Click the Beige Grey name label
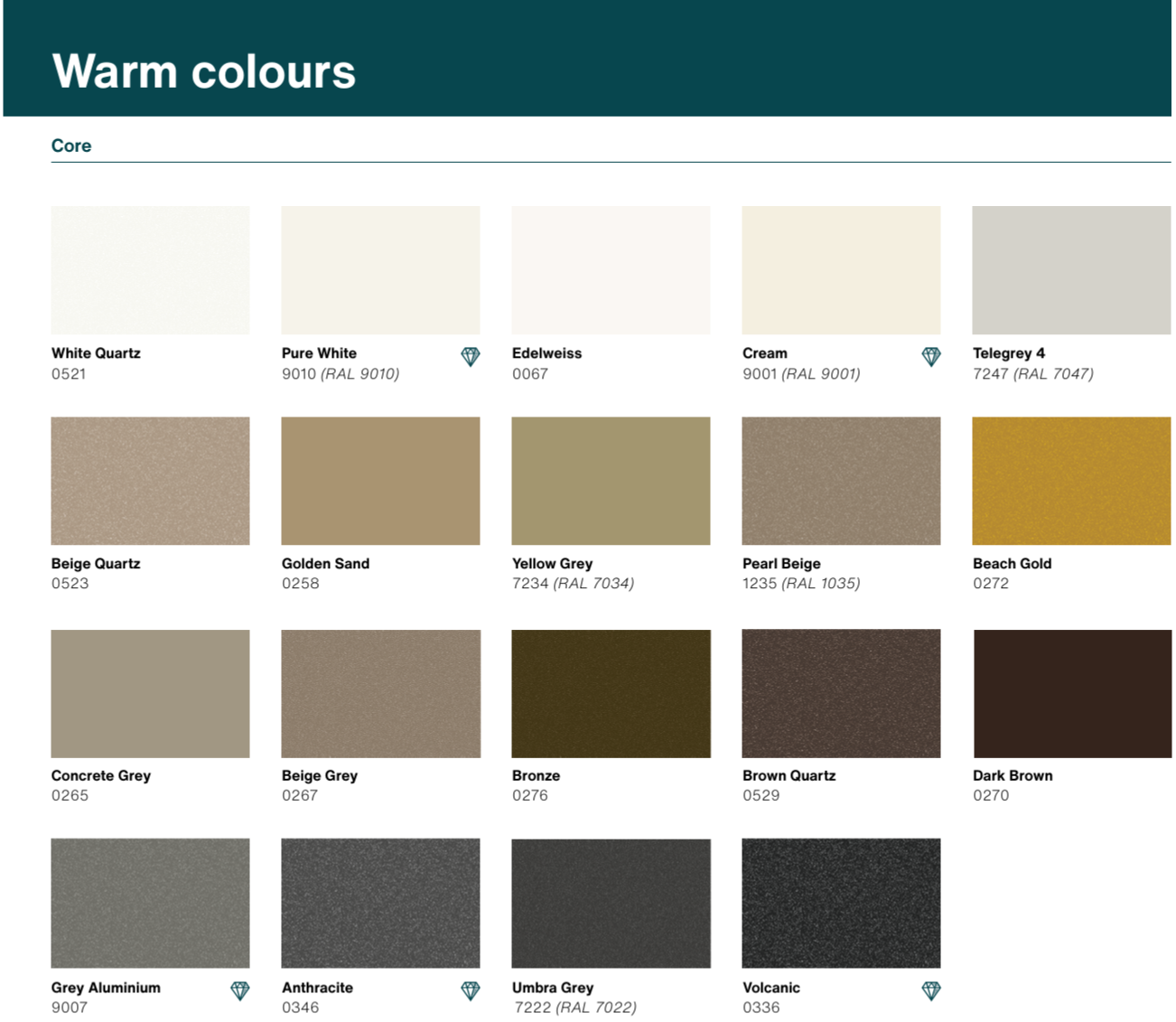Viewport: 1176px width, 1022px height. click(x=320, y=775)
